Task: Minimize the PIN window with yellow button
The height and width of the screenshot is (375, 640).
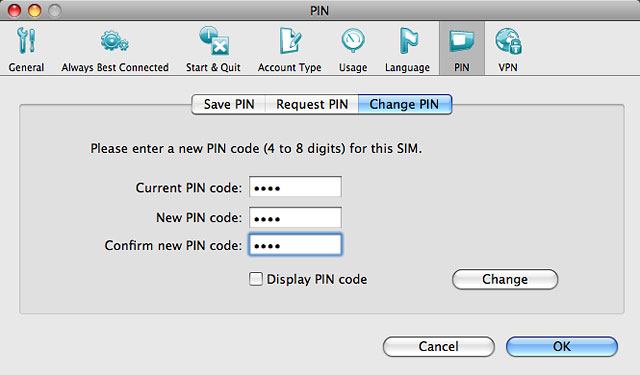Action: tap(34, 10)
